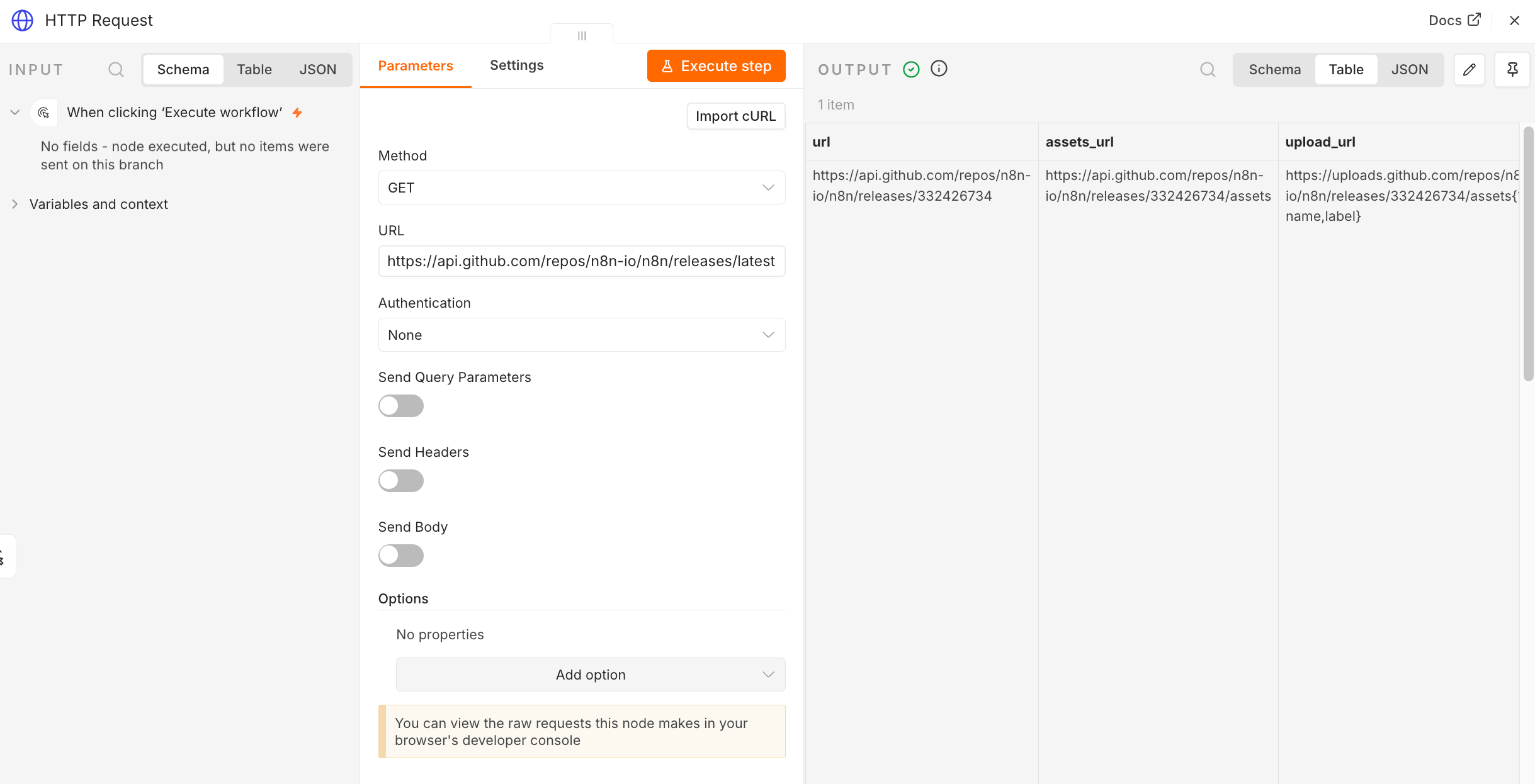1535x784 pixels.
Task: Select output JSON view
Action: click(x=1410, y=69)
